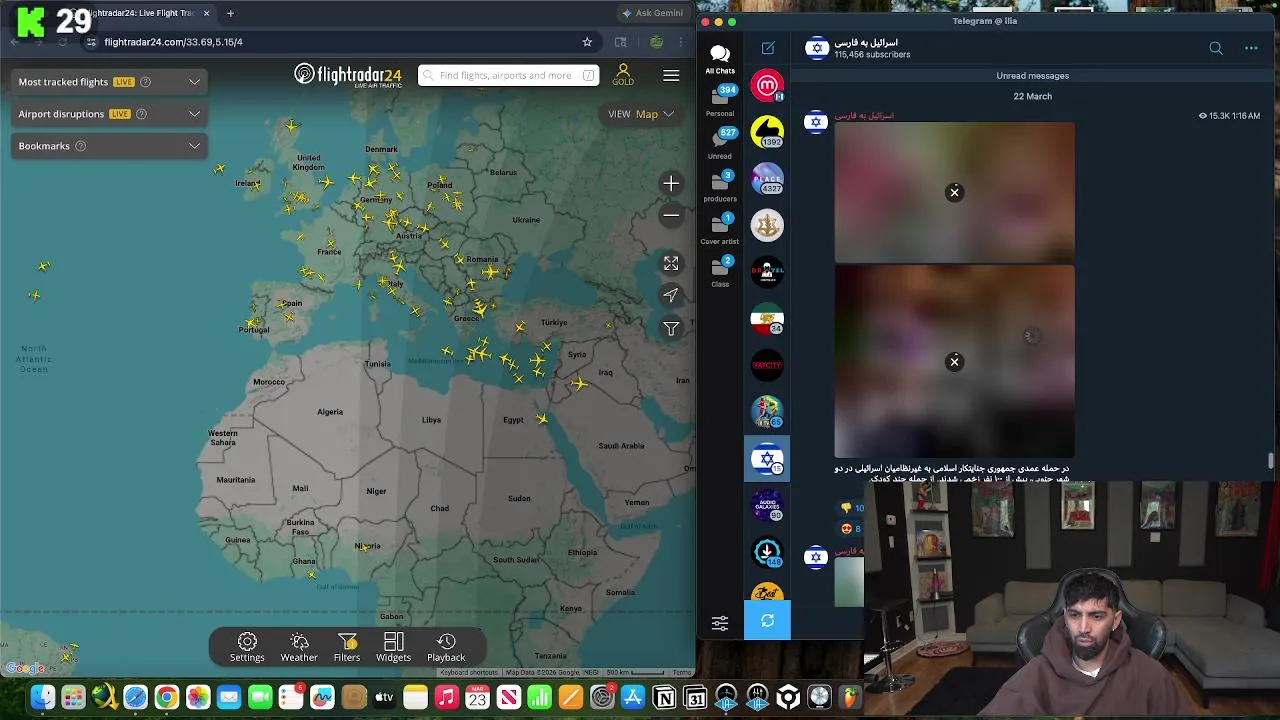Zoom out the Flightradar24 map
The width and height of the screenshot is (1280, 720).
(671, 215)
